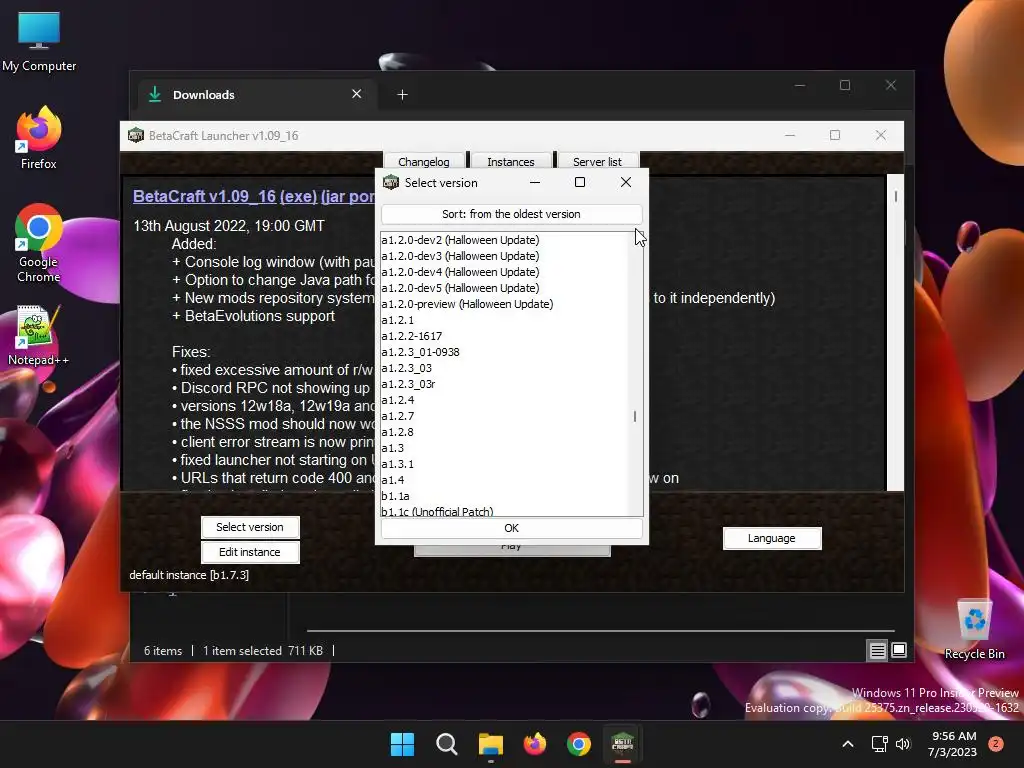
Task: Close the Downloads tab
Action: 357,94
